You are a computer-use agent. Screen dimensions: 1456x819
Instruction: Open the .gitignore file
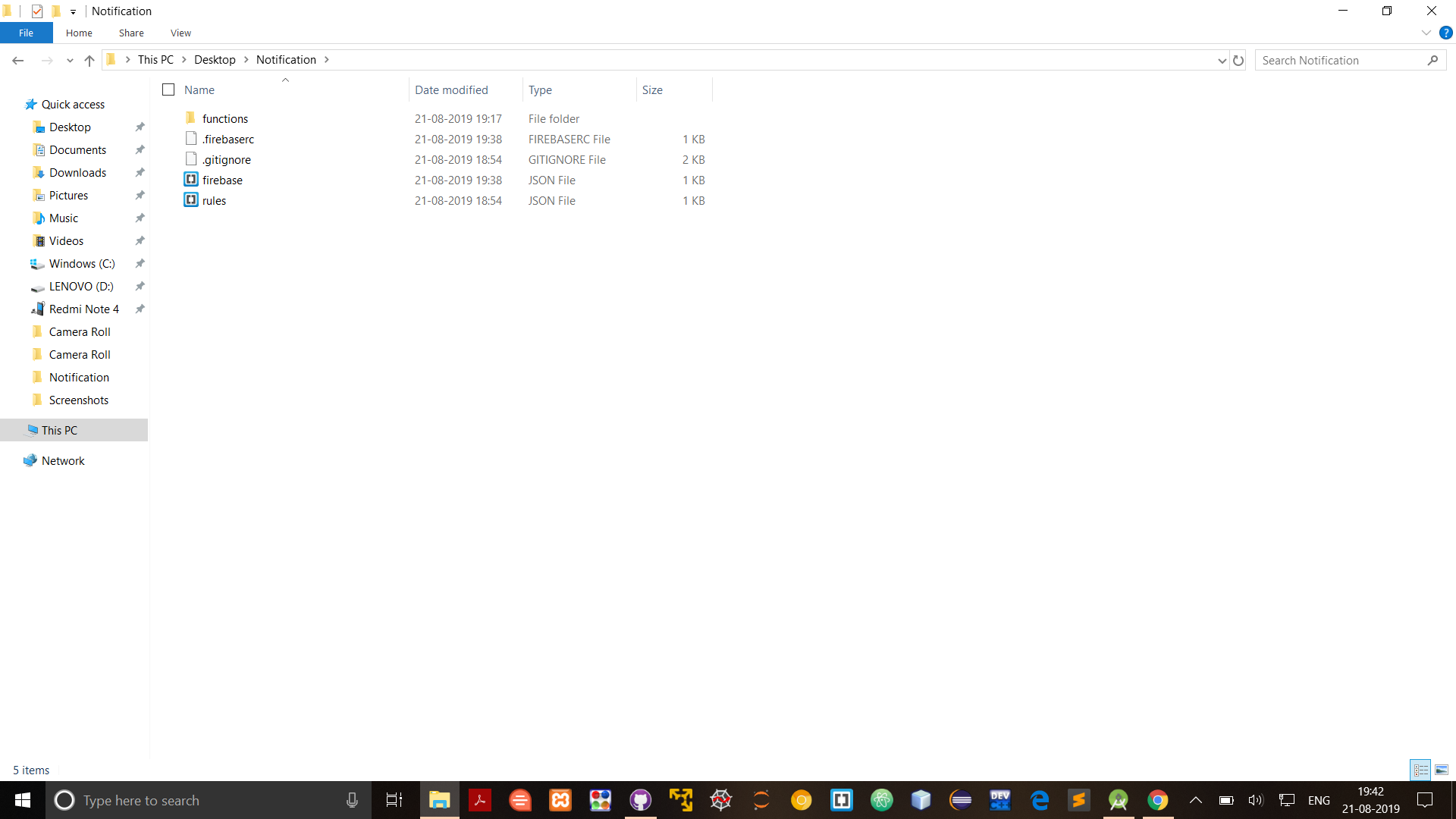pyautogui.click(x=225, y=159)
